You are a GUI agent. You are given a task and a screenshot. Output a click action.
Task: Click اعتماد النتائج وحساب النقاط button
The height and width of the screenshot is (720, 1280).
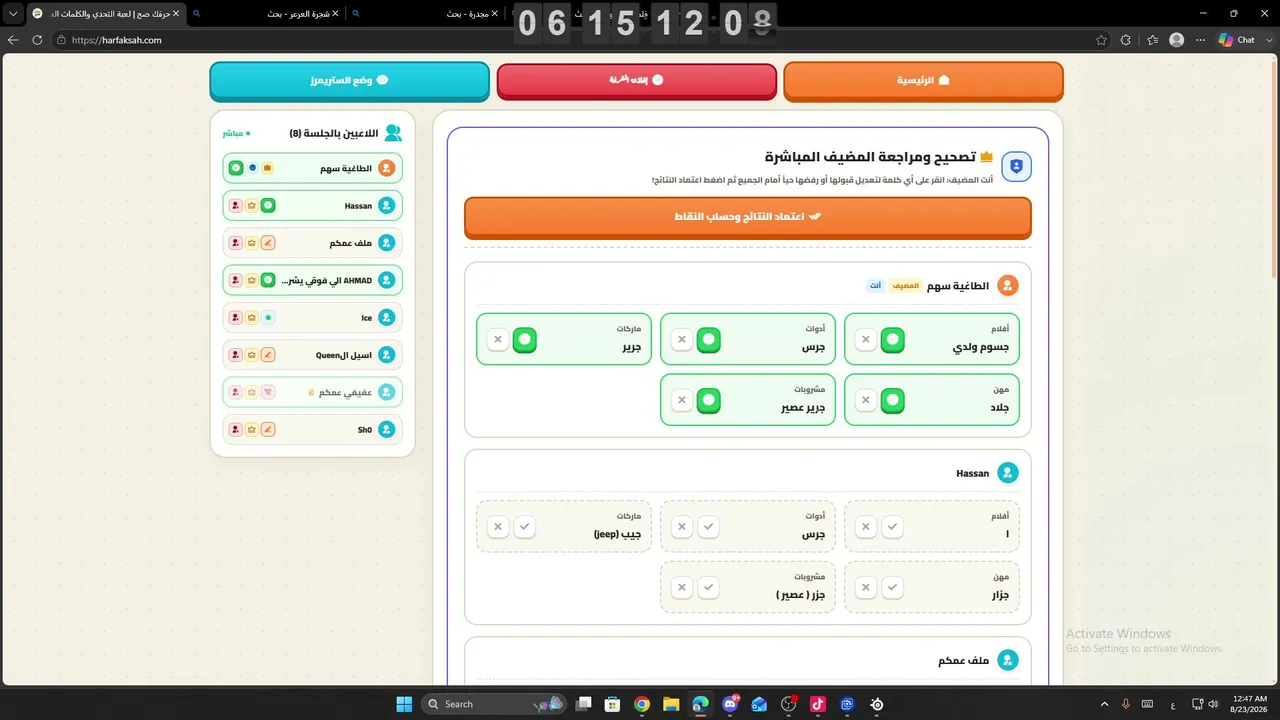(748, 216)
